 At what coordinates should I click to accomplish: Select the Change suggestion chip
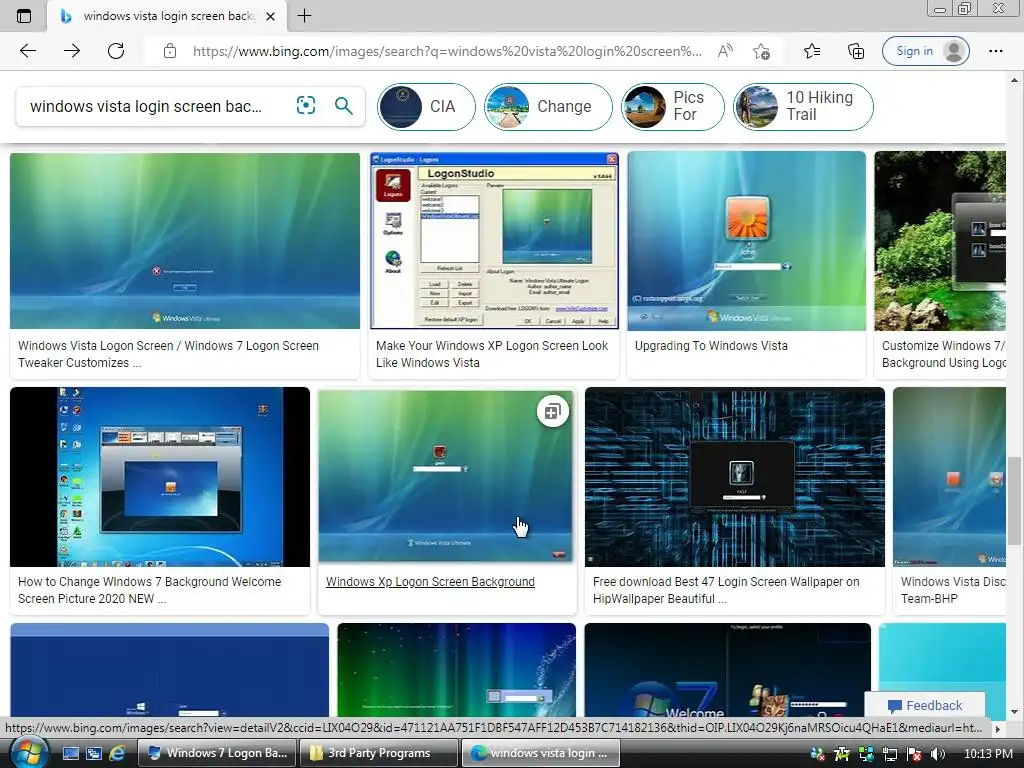tap(548, 106)
